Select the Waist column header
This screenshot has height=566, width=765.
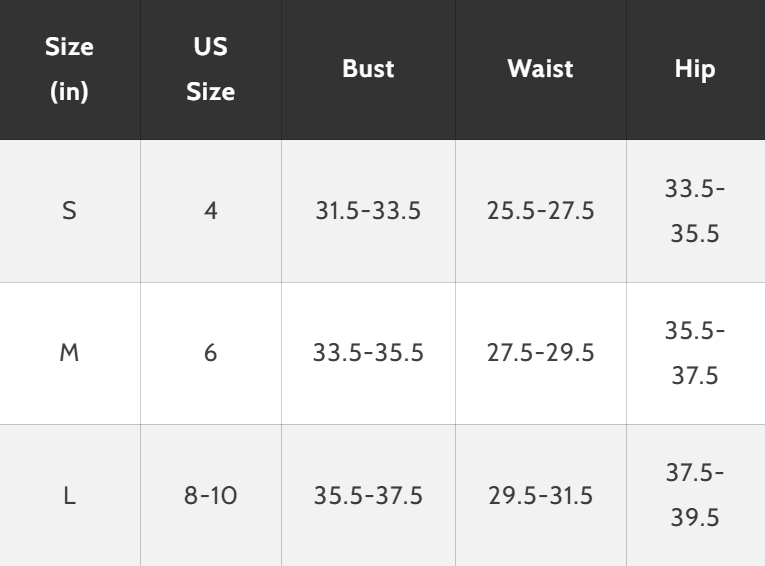click(541, 69)
